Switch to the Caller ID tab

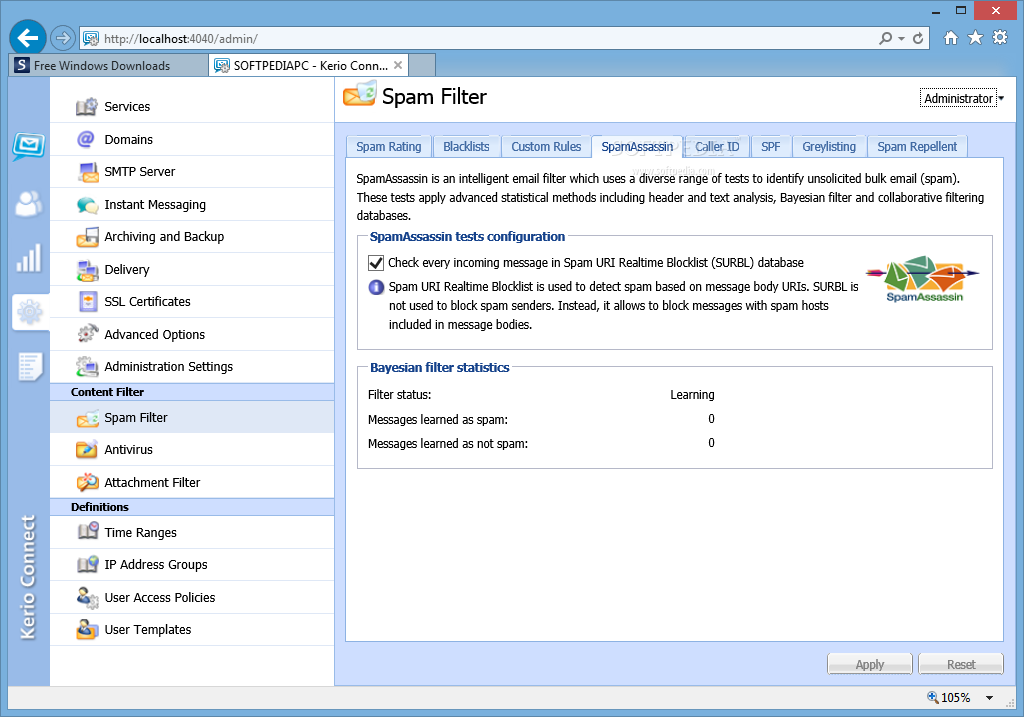(x=717, y=147)
